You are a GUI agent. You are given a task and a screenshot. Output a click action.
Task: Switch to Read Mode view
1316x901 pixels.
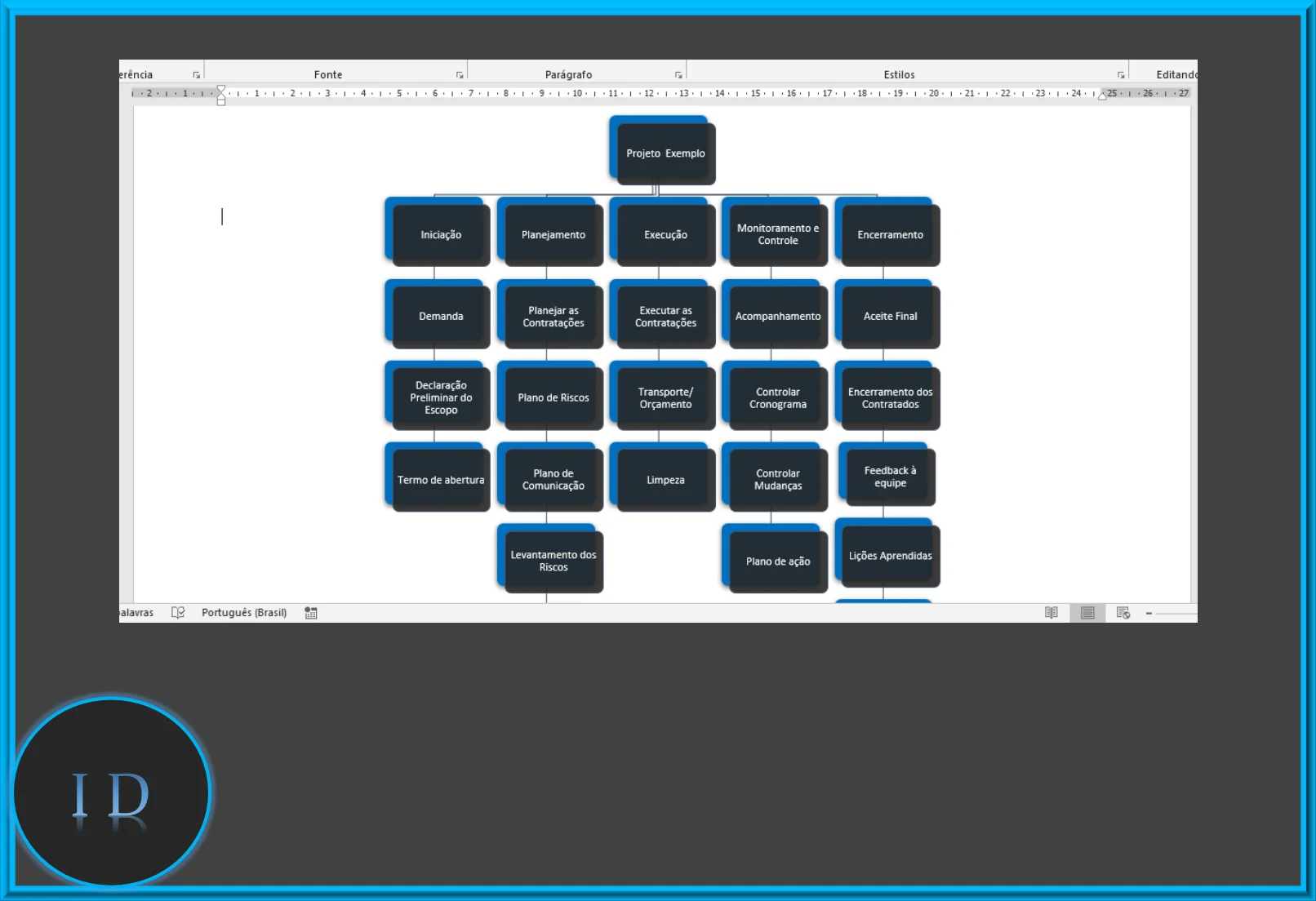point(1051,613)
